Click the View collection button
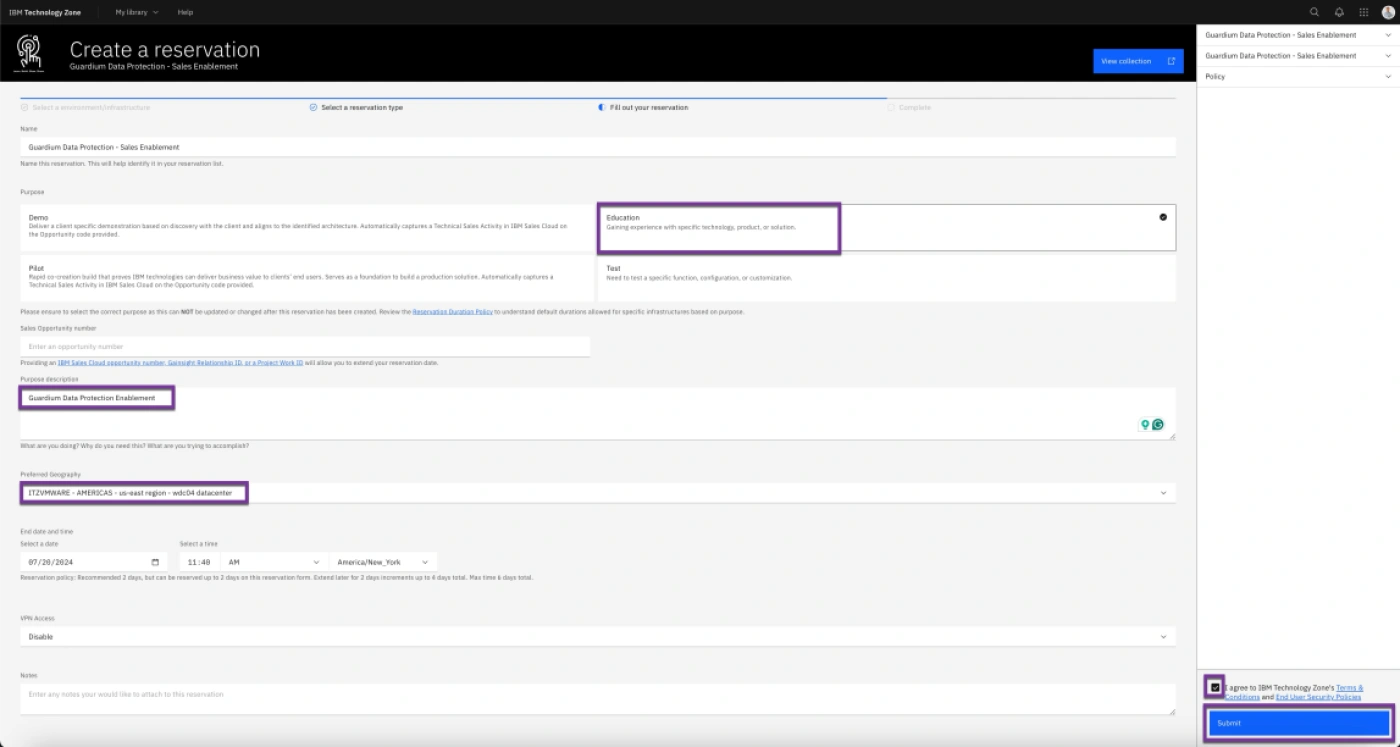Viewport: 1400px width, 747px height. click(x=1138, y=61)
